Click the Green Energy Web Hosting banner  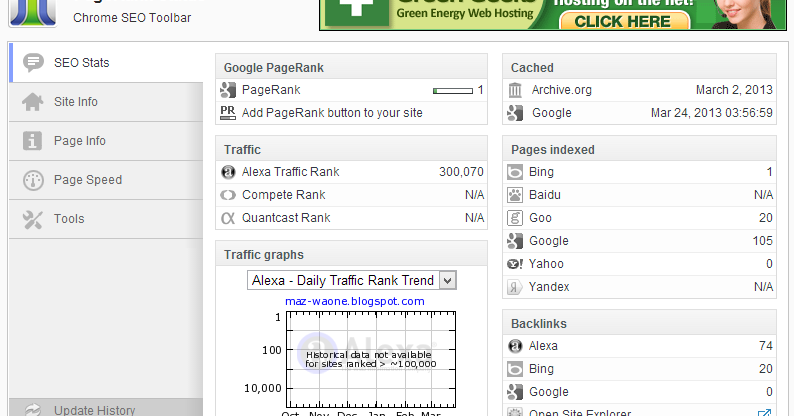[x=553, y=15]
